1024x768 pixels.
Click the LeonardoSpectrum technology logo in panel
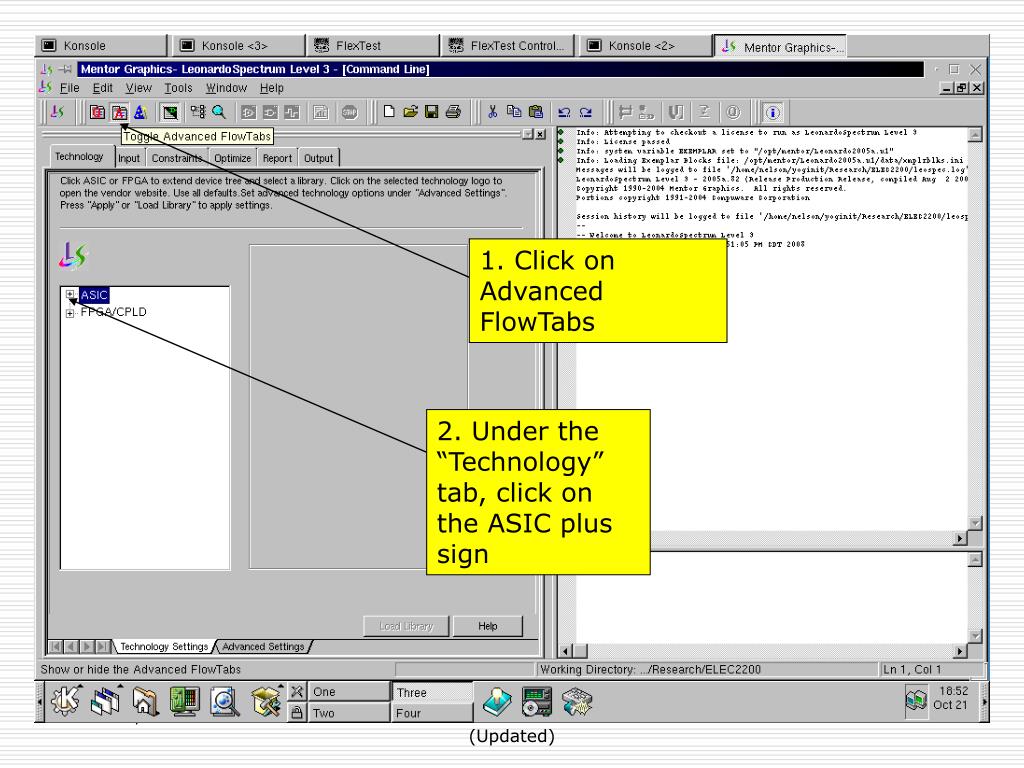(x=73, y=256)
